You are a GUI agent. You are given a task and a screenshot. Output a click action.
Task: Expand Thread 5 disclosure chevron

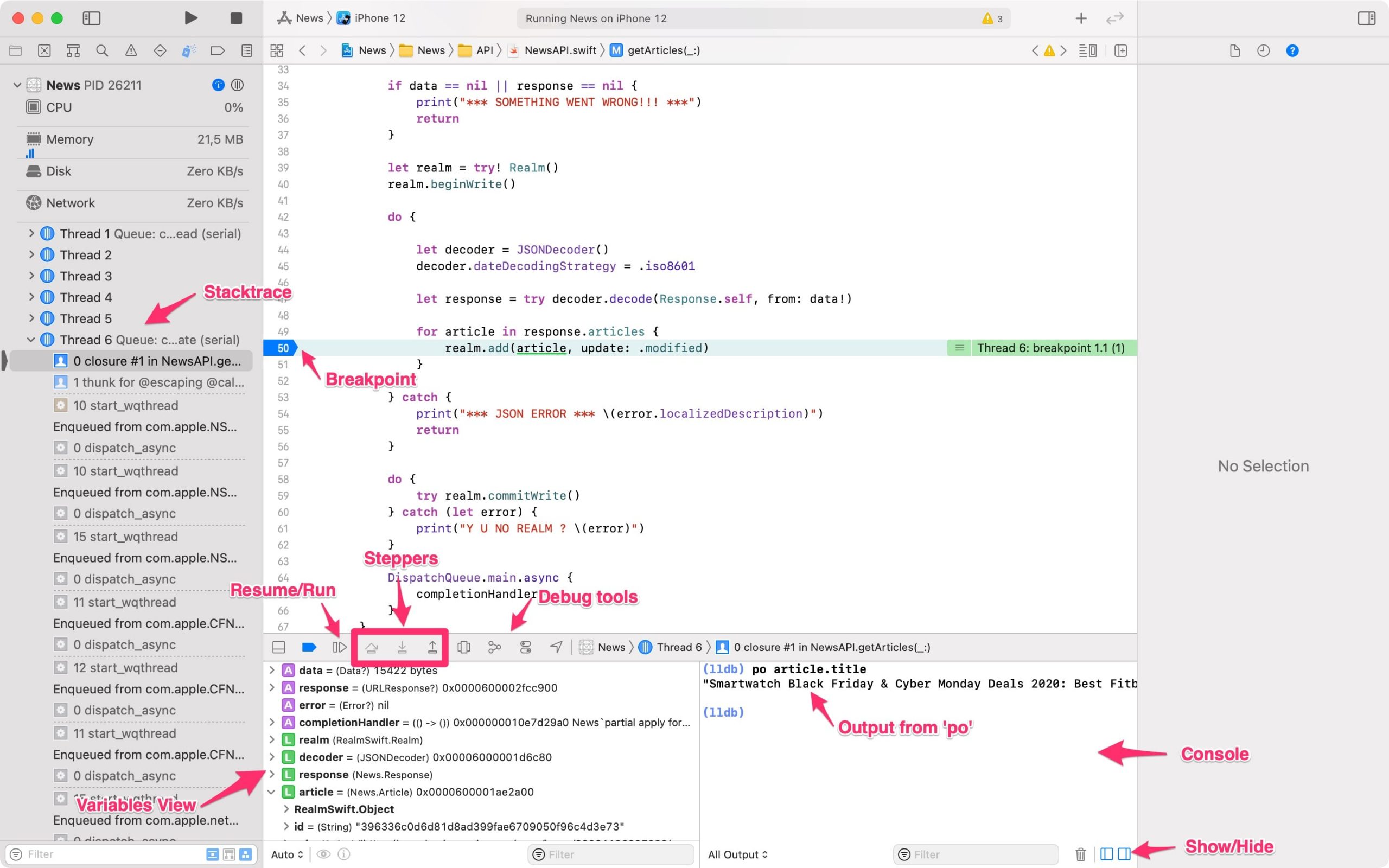[31, 318]
